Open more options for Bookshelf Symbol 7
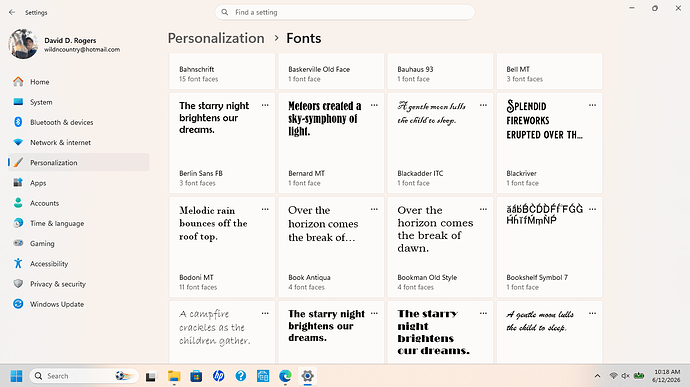Viewport: 690px width, 387px height. click(x=592, y=210)
